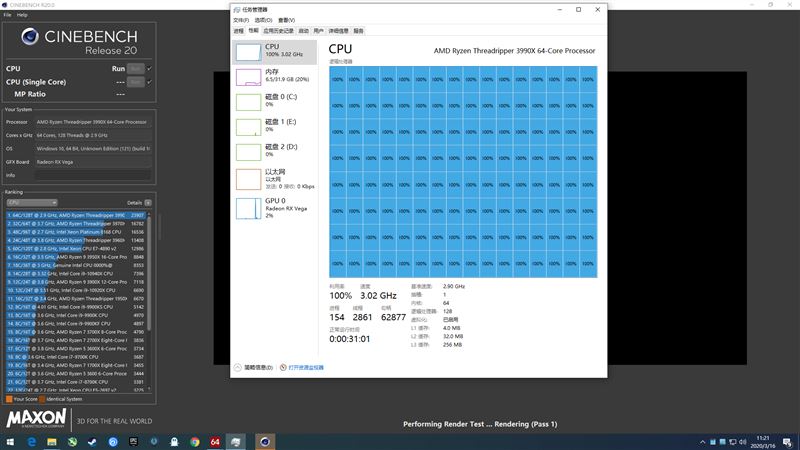The image size is (800, 450).
Task: Launch Microsoft Edge from the taskbar
Action: pyautogui.click(x=31, y=442)
